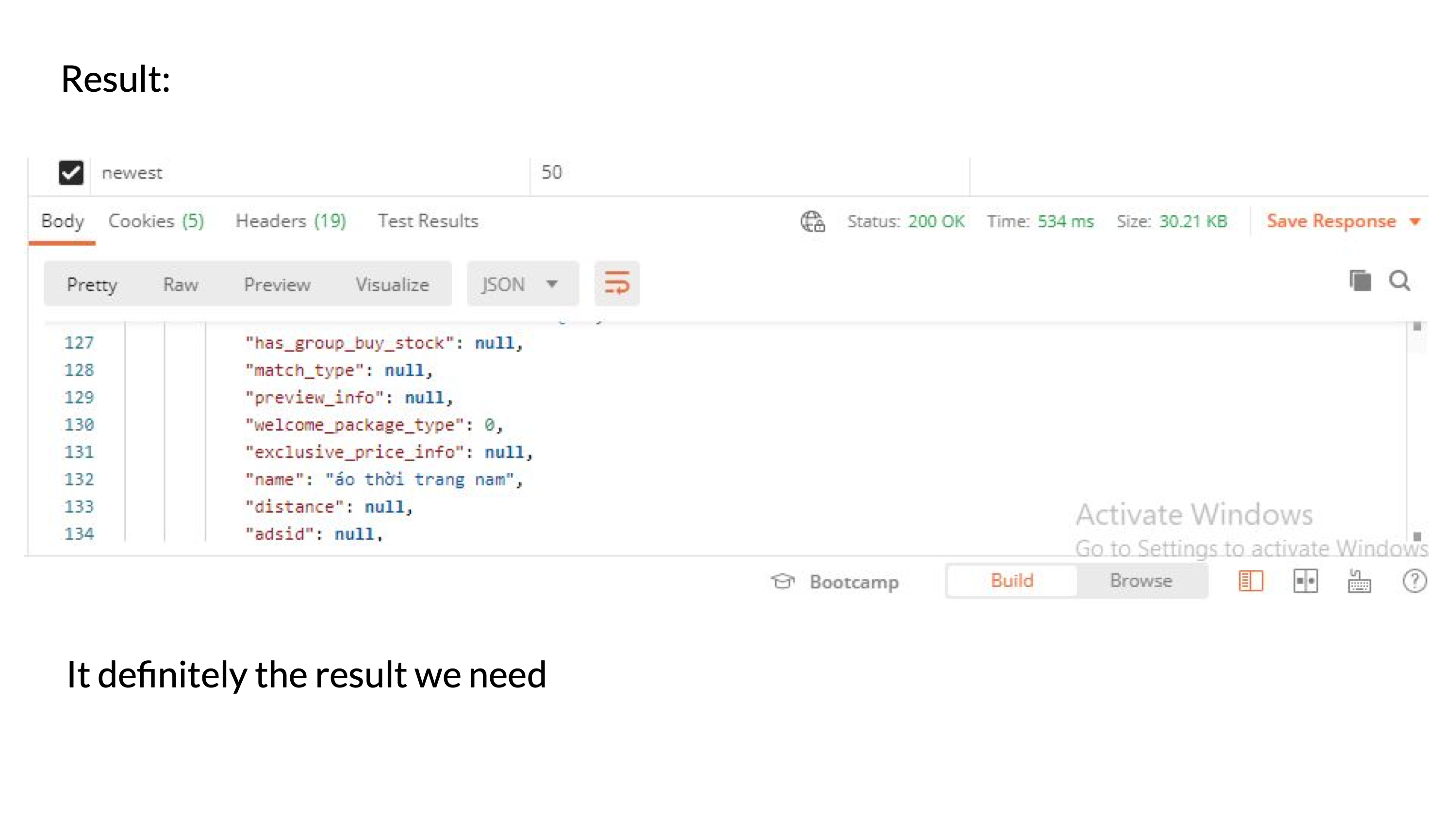Switch to Raw response view
Image resolution: width=1456 pixels, height=819 pixels.
tap(181, 284)
